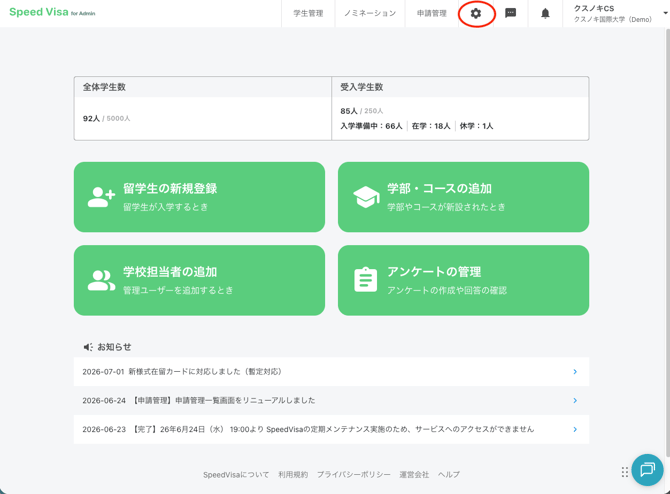Open the プライバシーポリシー footer link
The height and width of the screenshot is (494, 670).
pos(353,474)
